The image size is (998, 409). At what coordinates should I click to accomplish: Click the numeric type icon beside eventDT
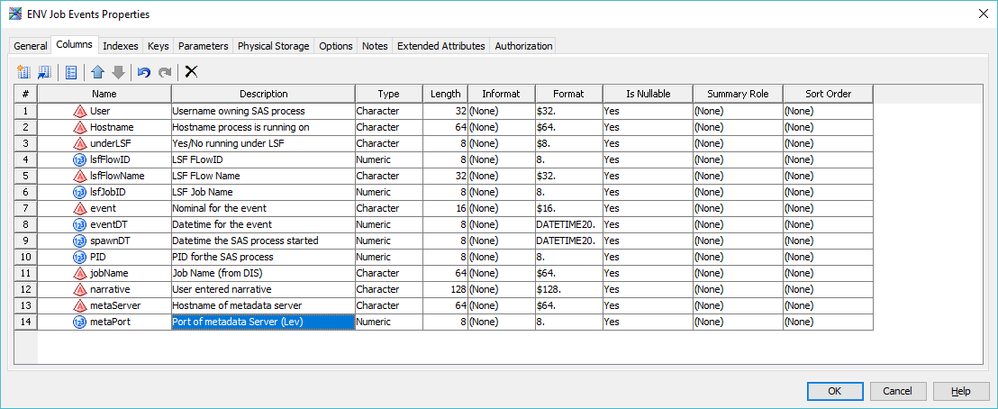click(81, 226)
